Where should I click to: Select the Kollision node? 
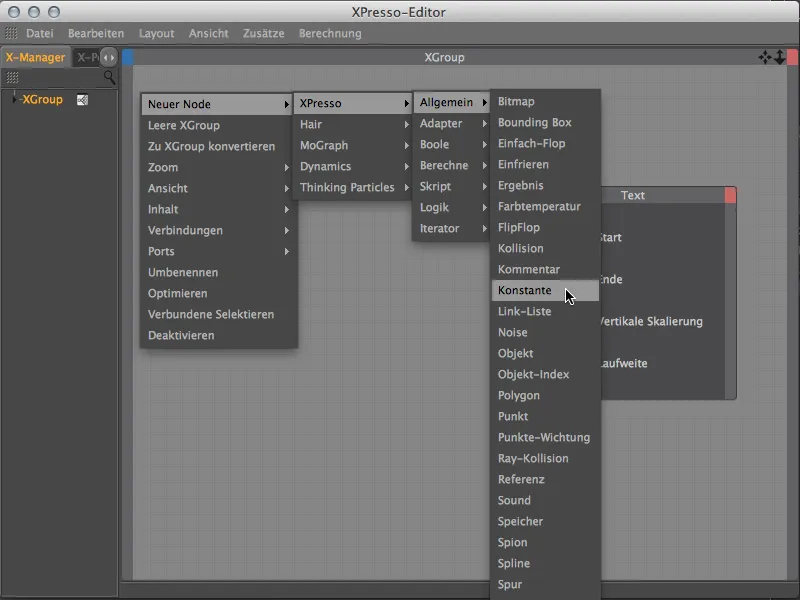coord(545,248)
